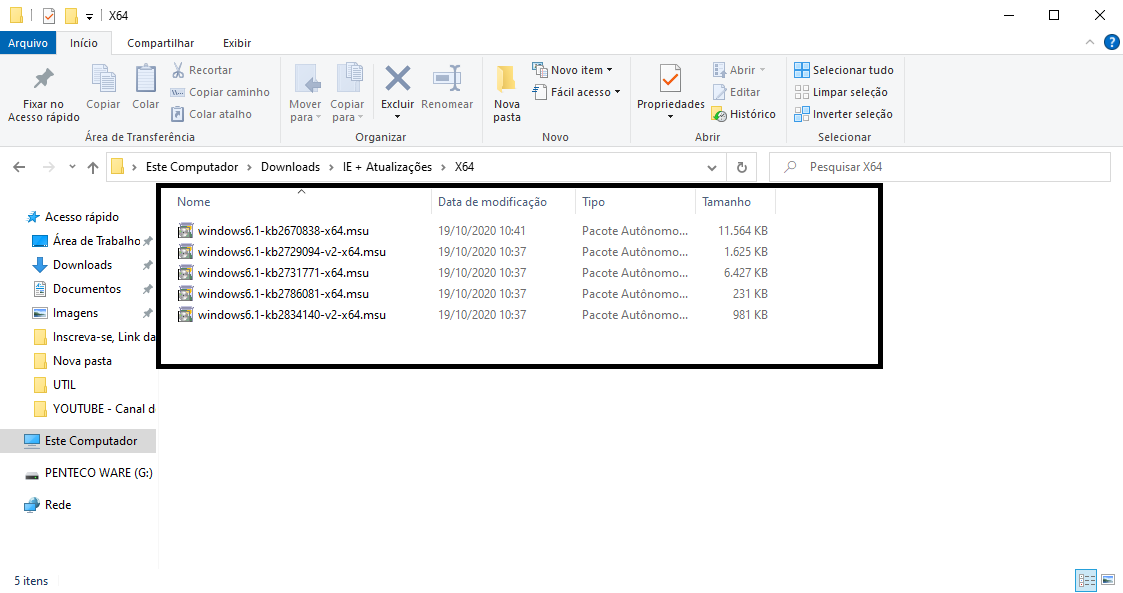The image size is (1123, 593).
Task: Click the Editar ribbon button
Action: [x=736, y=92]
